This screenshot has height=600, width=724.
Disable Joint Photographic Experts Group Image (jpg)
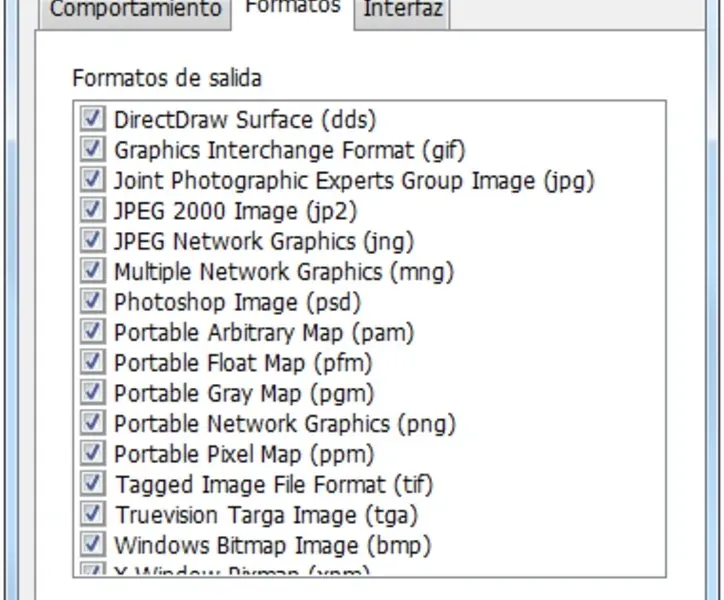[x=93, y=180]
